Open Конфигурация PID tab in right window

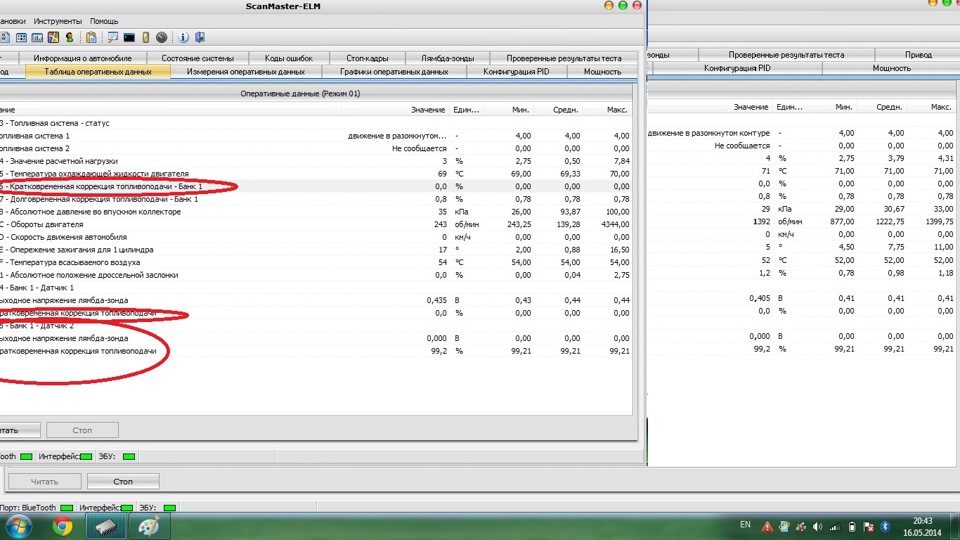[x=737, y=68]
